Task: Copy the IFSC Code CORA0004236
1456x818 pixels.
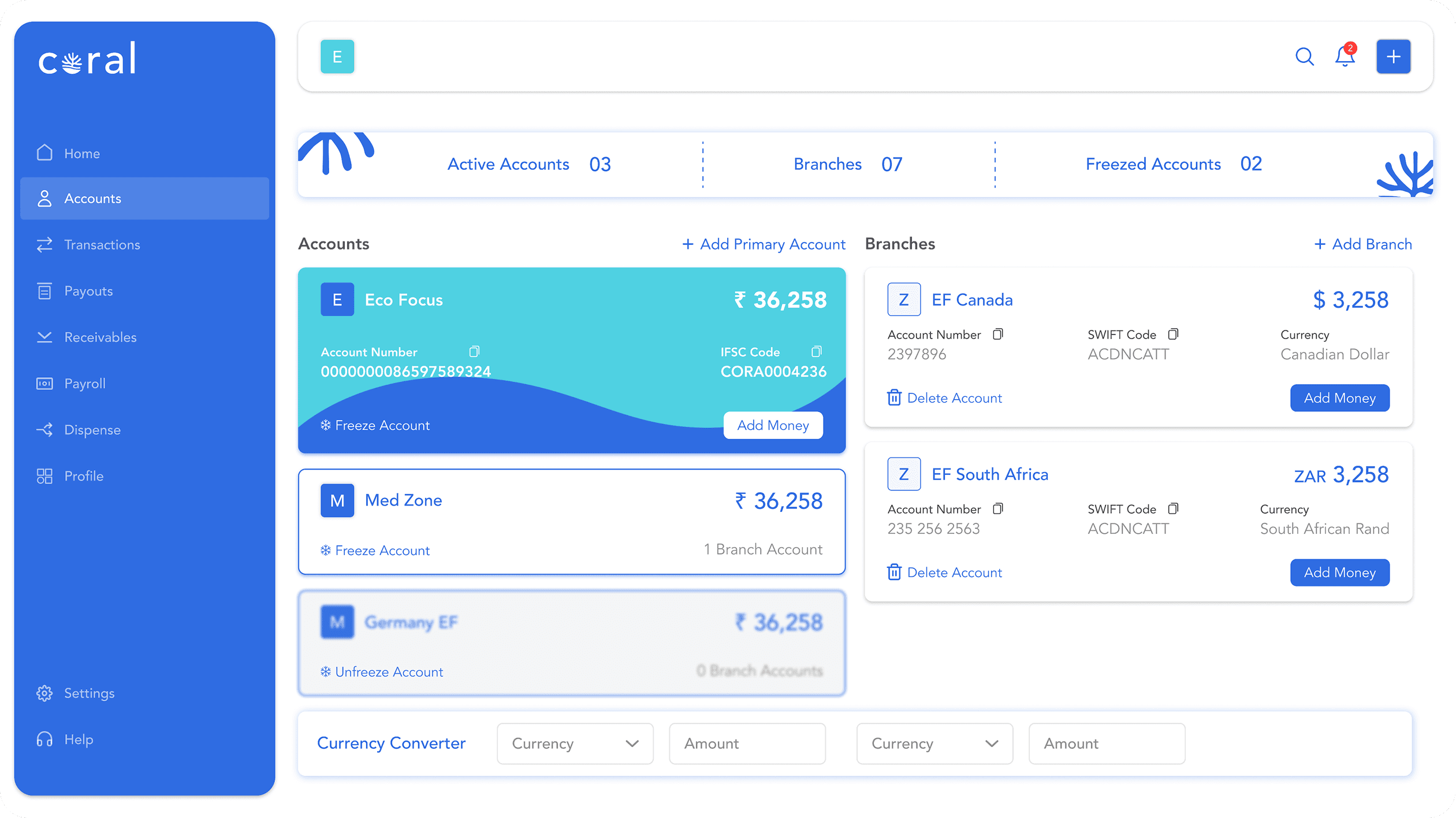Action: click(x=816, y=351)
